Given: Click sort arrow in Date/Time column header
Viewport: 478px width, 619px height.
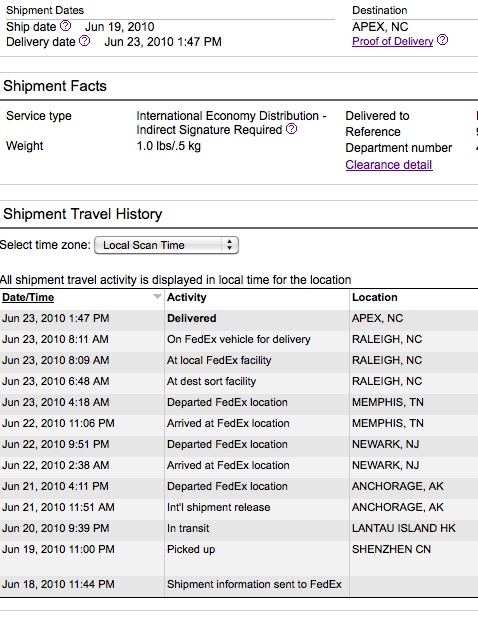Looking at the screenshot, I should [x=157, y=297].
